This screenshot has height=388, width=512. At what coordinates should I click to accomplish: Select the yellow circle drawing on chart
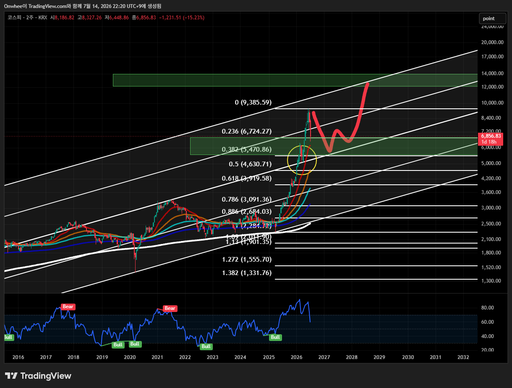pyautogui.click(x=302, y=160)
